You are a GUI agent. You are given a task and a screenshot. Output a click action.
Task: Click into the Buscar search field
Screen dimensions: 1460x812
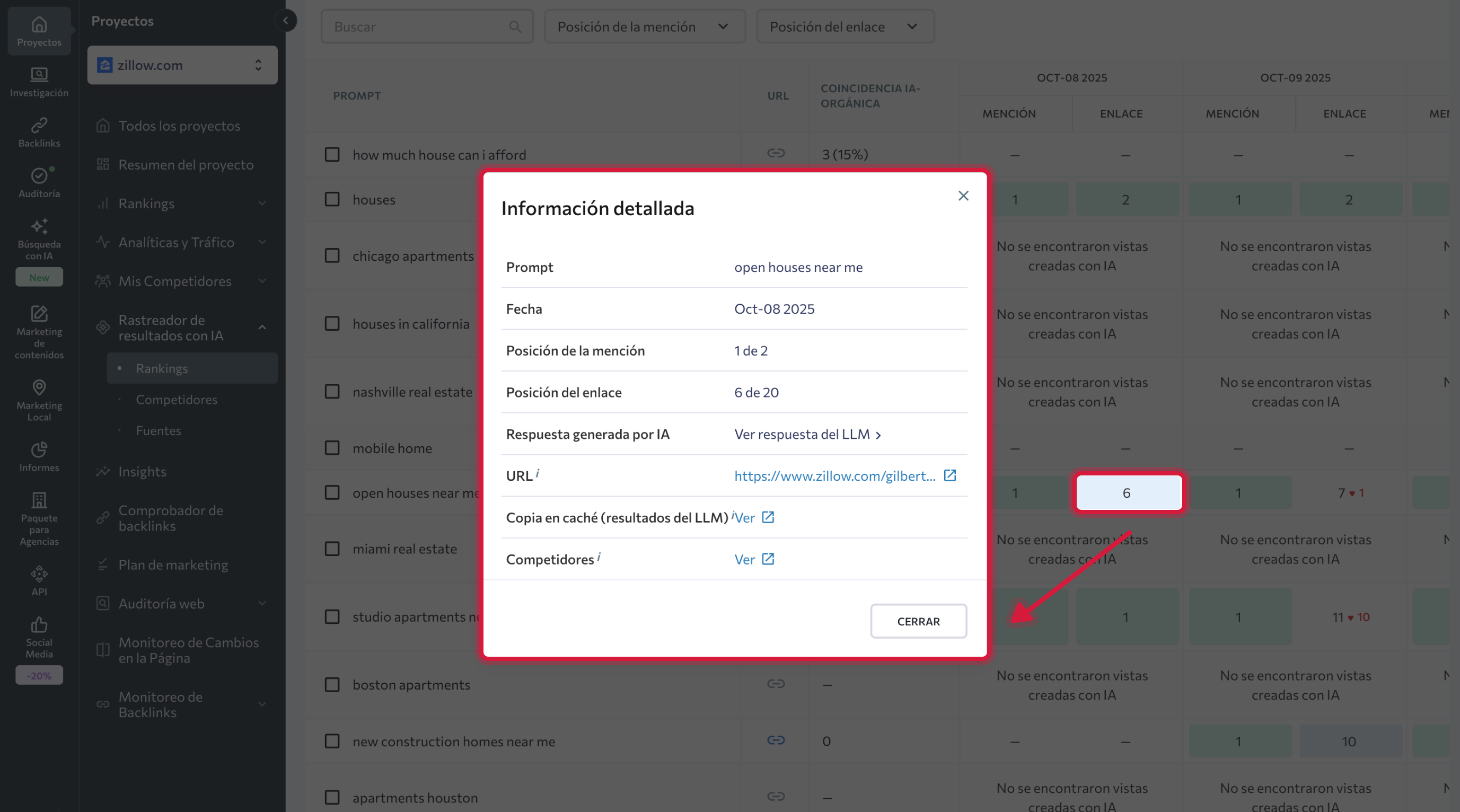pos(419,27)
